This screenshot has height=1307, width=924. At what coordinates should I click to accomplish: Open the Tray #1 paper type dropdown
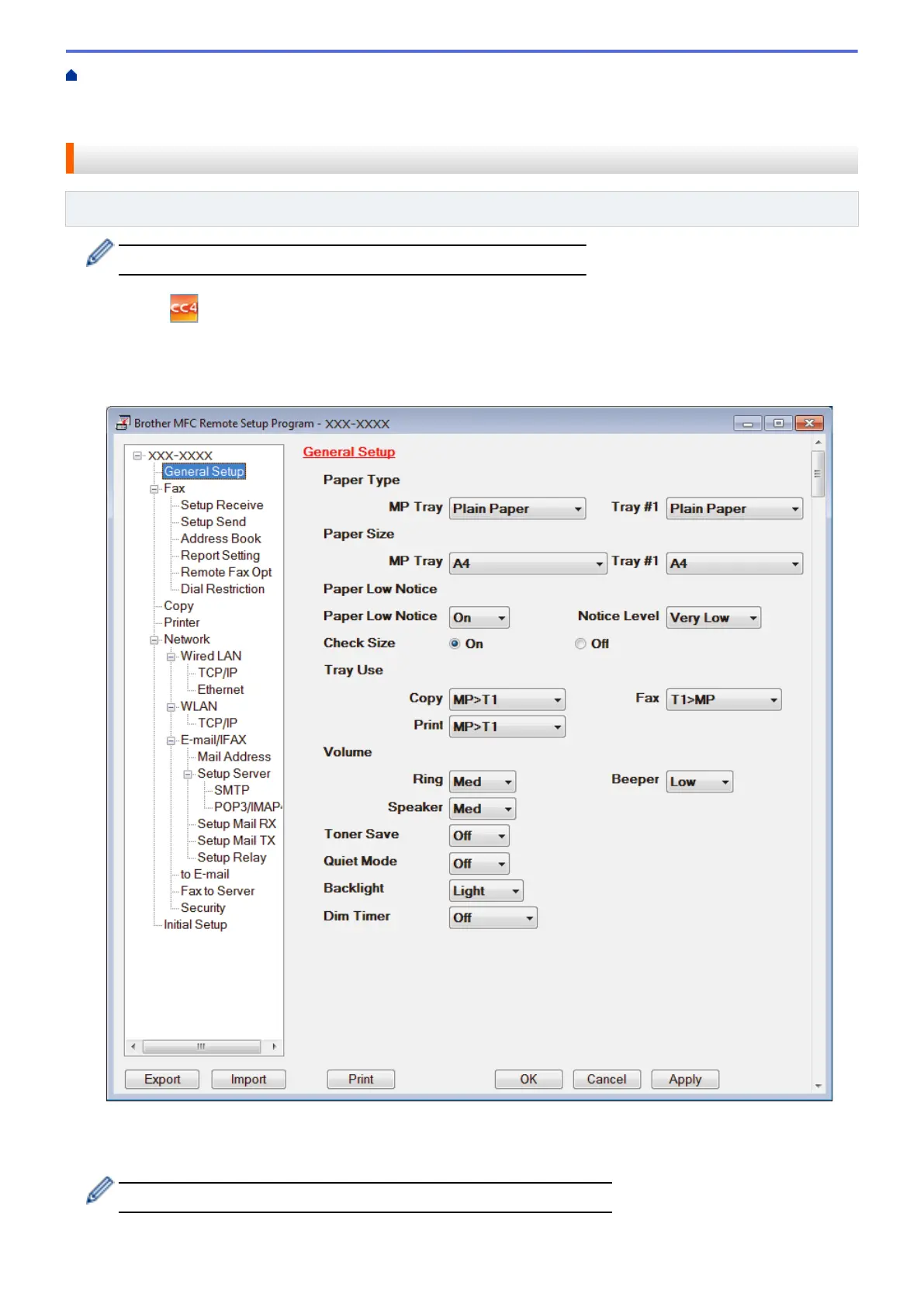click(735, 508)
